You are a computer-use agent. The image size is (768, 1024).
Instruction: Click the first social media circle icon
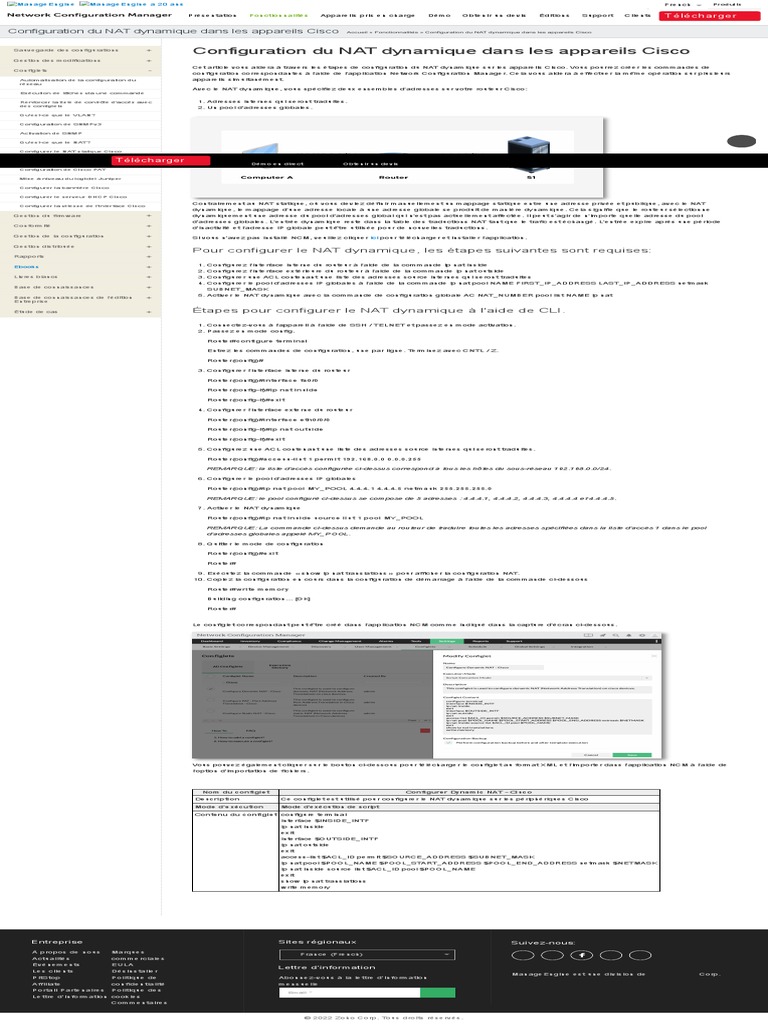(x=522, y=955)
